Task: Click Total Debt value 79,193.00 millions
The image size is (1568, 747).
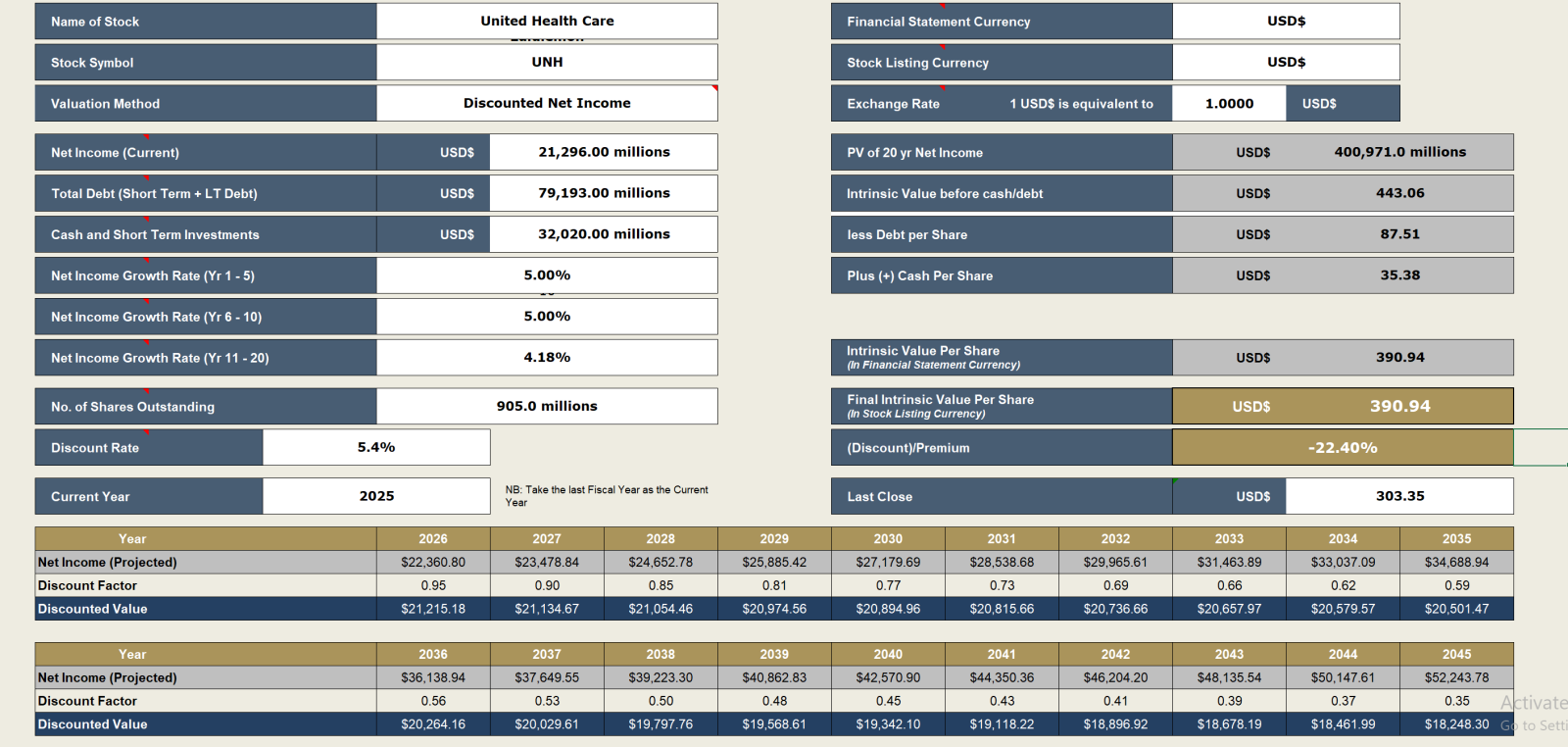Action: tap(604, 193)
